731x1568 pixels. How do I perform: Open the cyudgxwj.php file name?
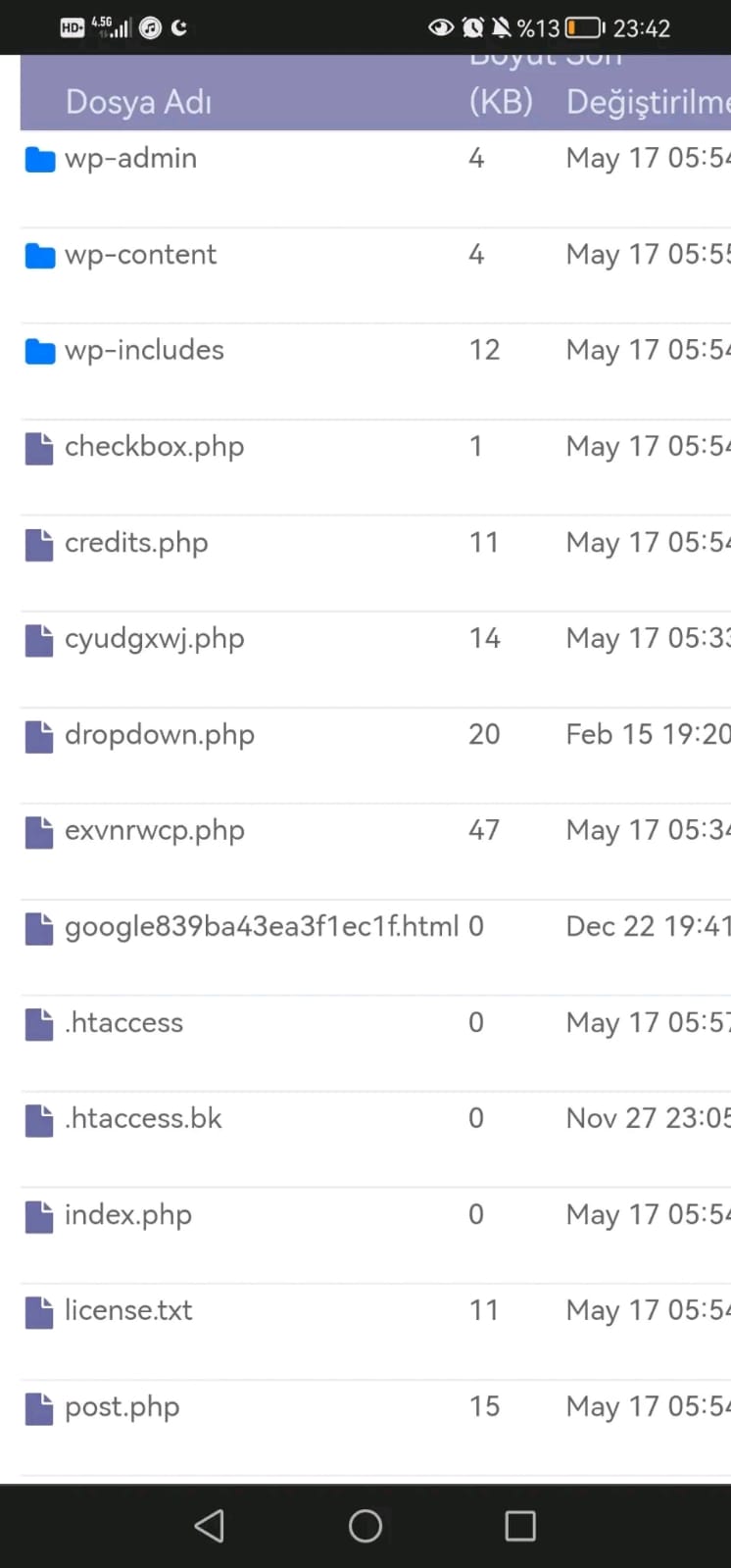pyautogui.click(x=154, y=639)
